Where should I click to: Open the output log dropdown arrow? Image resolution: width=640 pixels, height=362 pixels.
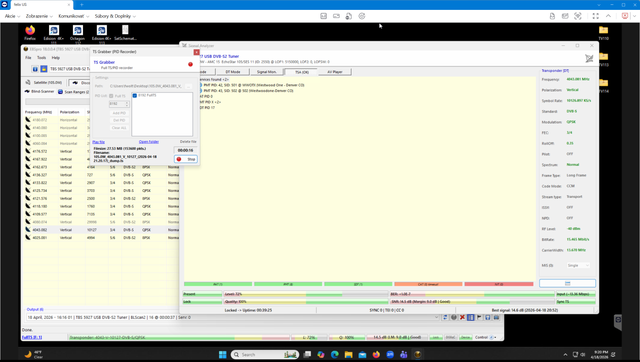pyautogui.click(x=436, y=317)
